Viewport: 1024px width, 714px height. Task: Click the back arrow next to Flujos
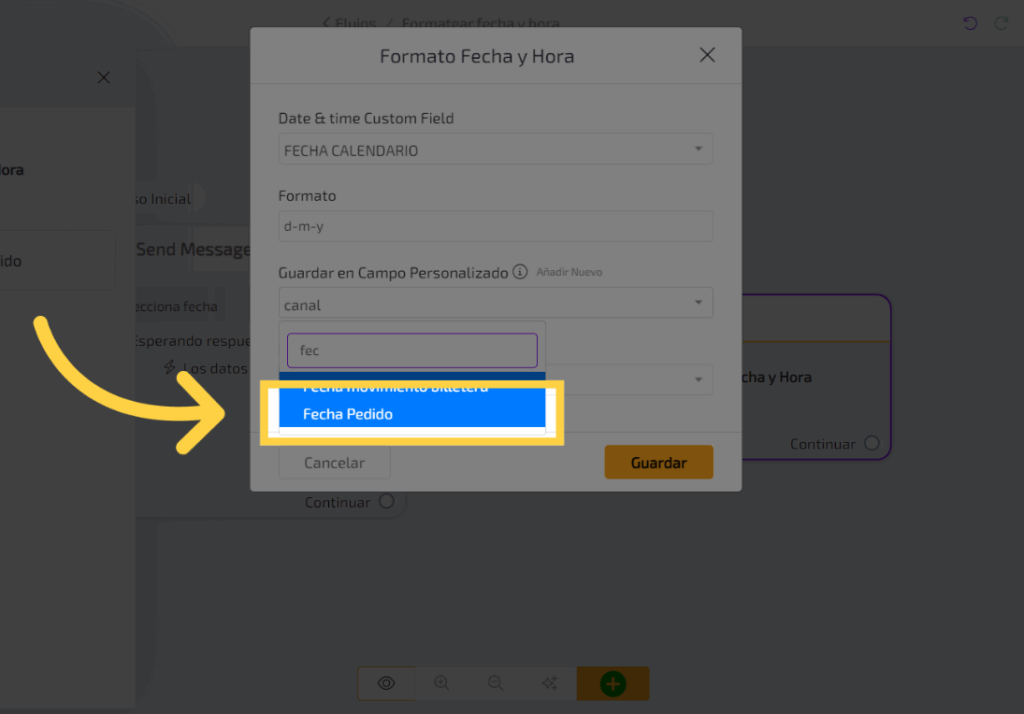326,23
